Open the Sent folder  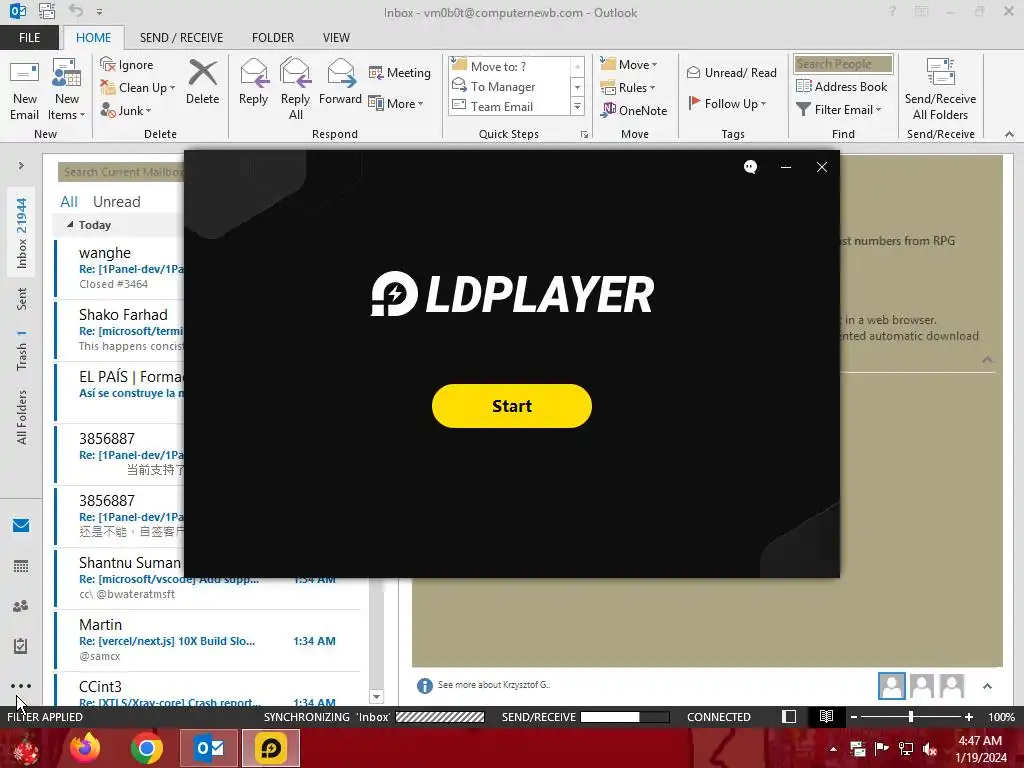tap(22, 298)
